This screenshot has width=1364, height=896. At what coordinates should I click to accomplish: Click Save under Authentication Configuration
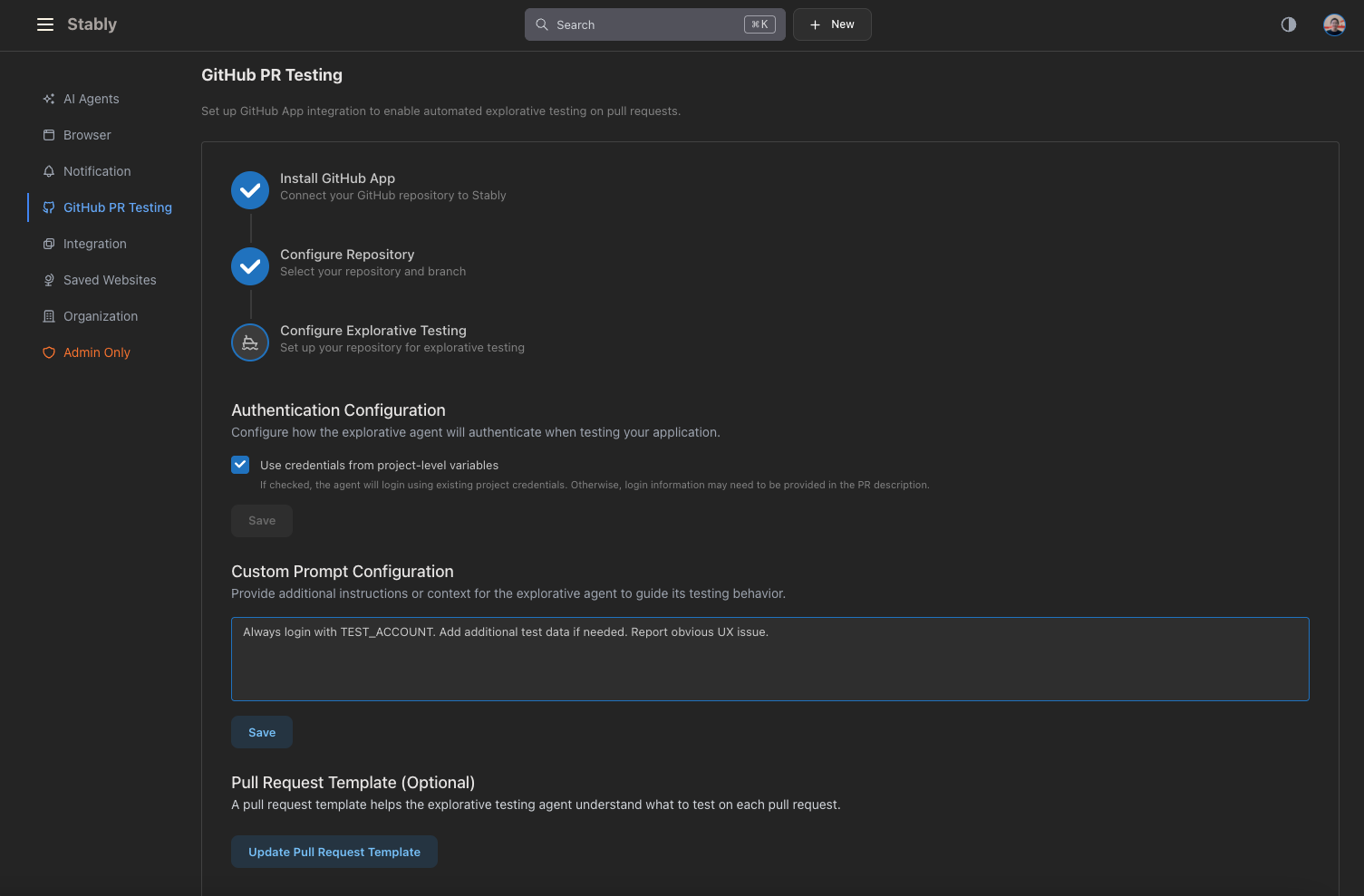(262, 521)
